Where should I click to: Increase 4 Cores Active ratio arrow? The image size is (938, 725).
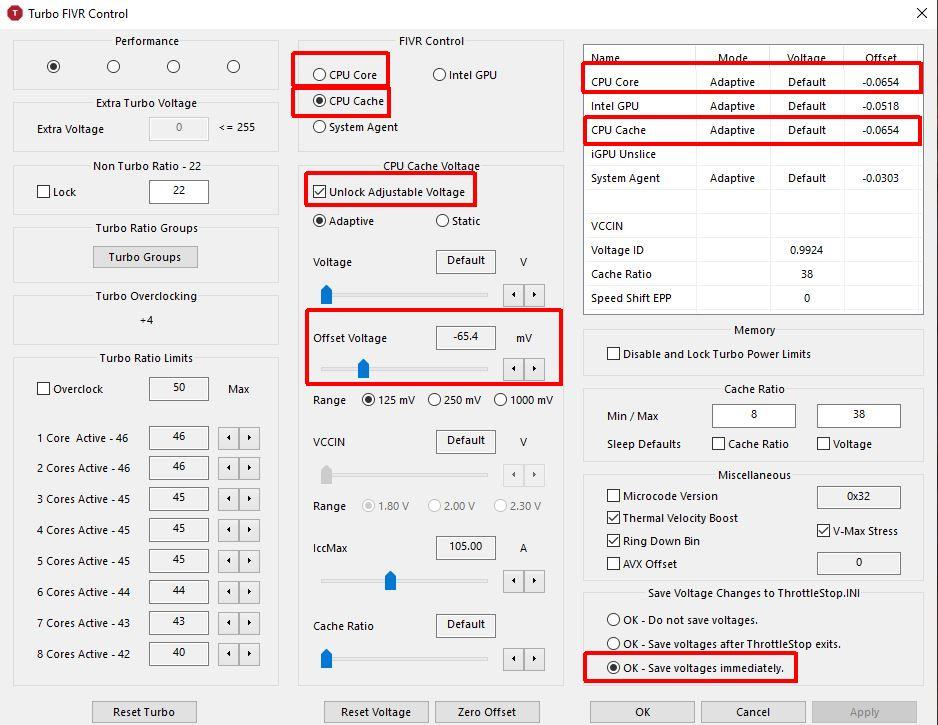click(249, 530)
